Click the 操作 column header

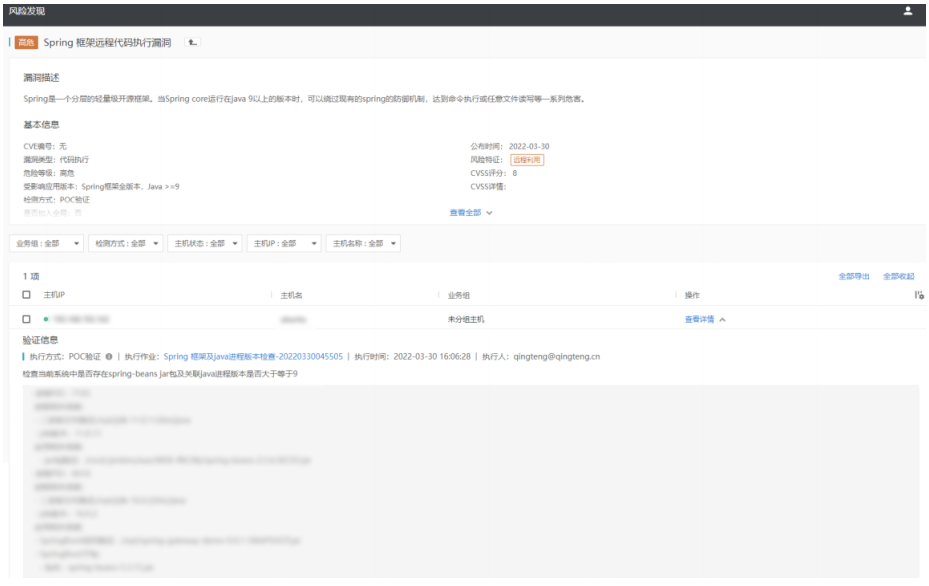tap(692, 295)
